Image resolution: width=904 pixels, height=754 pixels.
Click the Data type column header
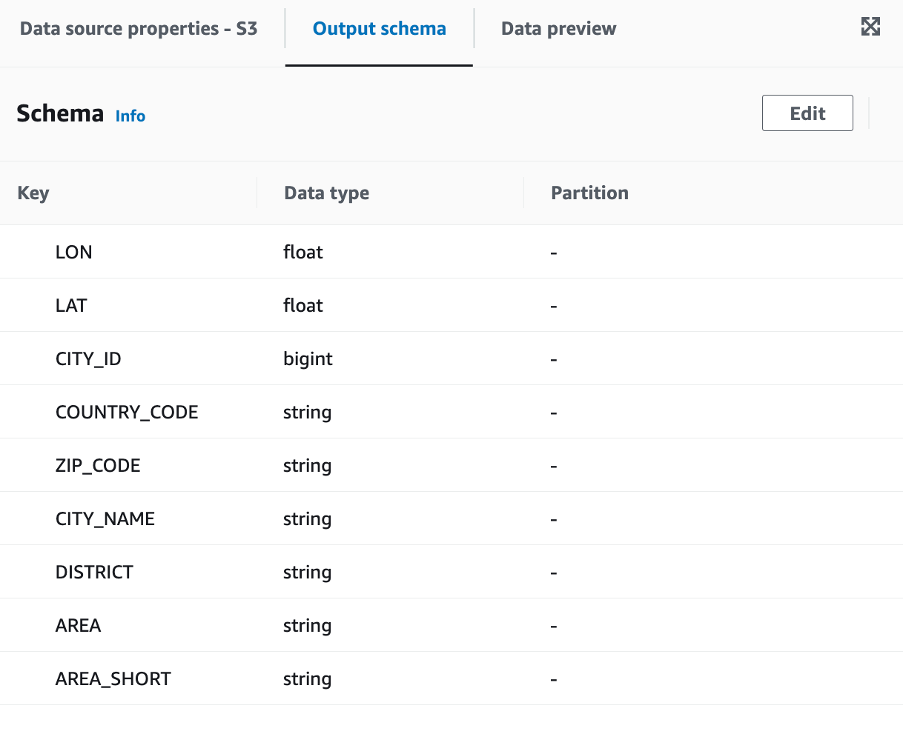coord(326,193)
